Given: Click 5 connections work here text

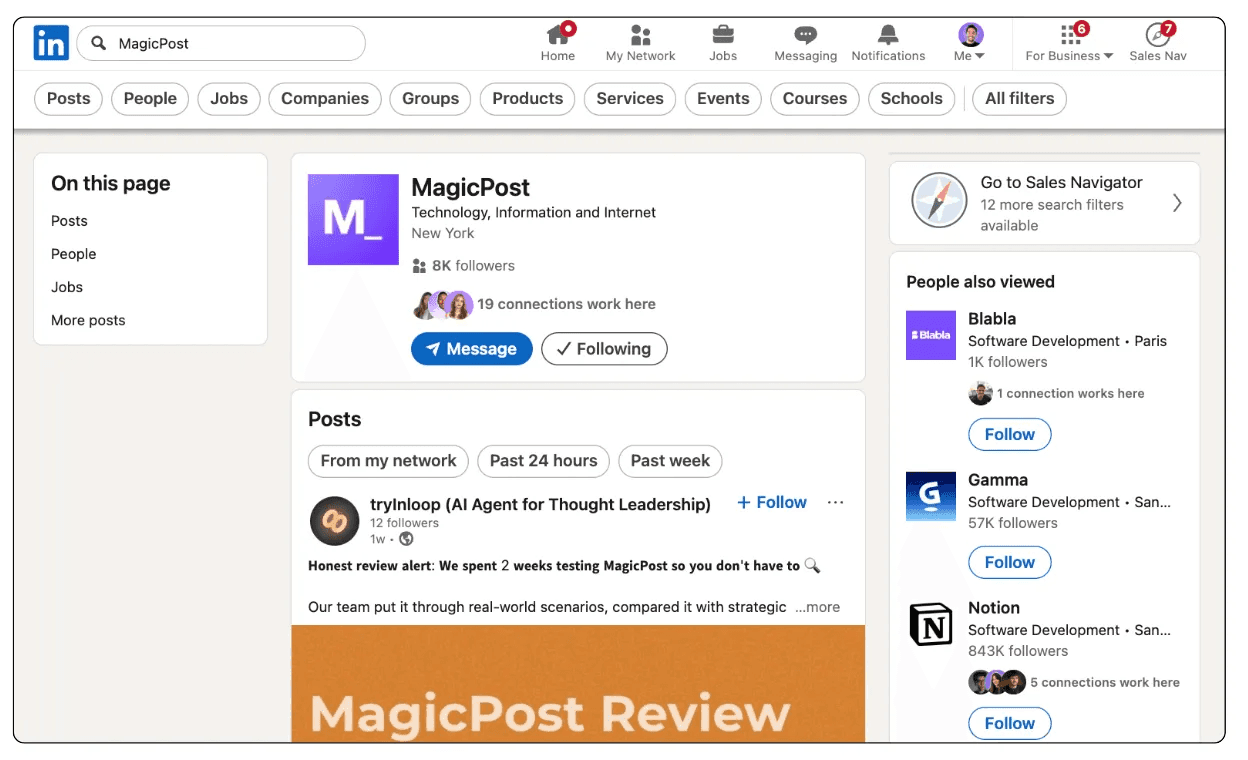Looking at the screenshot, I should click(x=1105, y=683).
